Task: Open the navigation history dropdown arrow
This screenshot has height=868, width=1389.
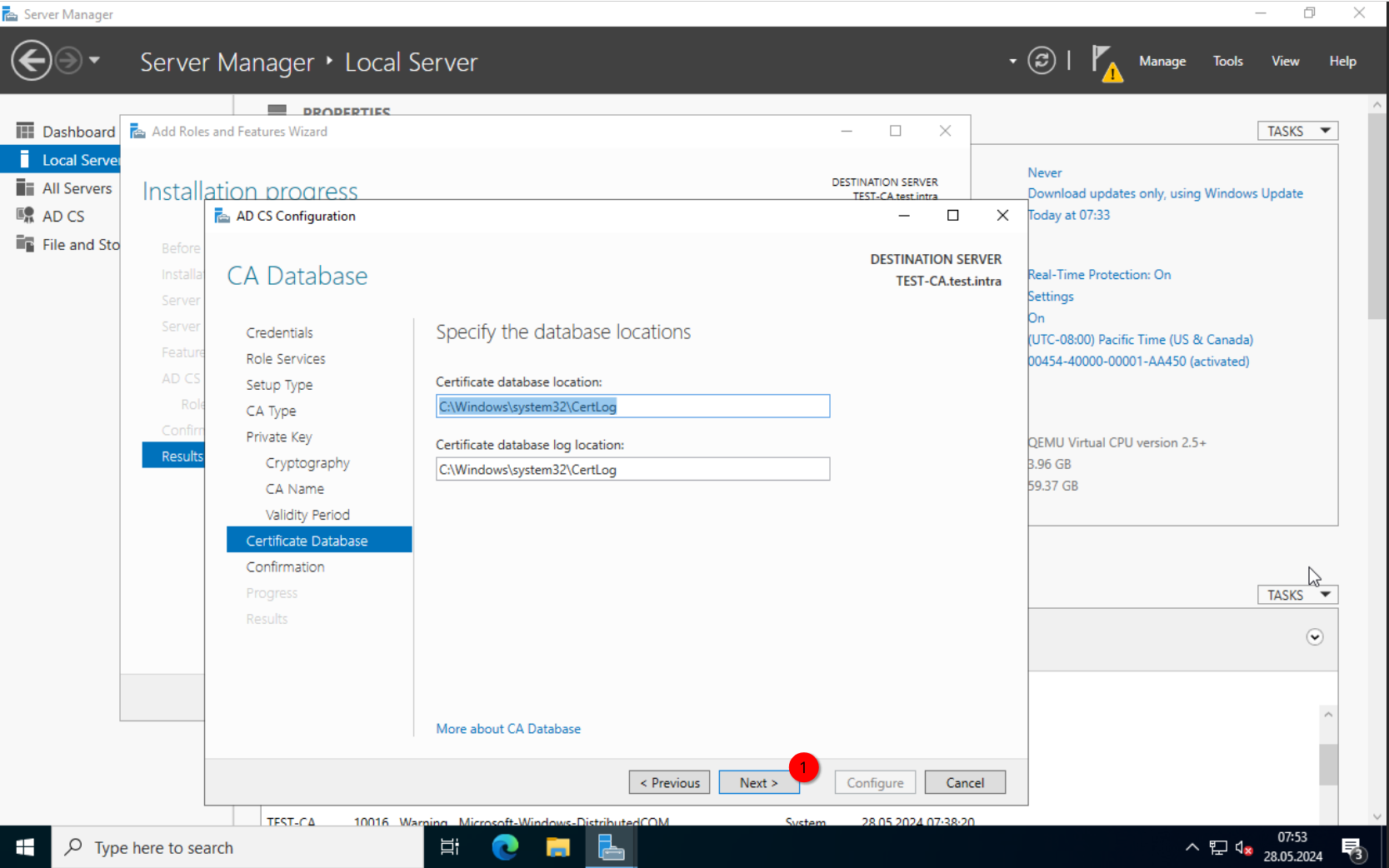Action: click(94, 60)
